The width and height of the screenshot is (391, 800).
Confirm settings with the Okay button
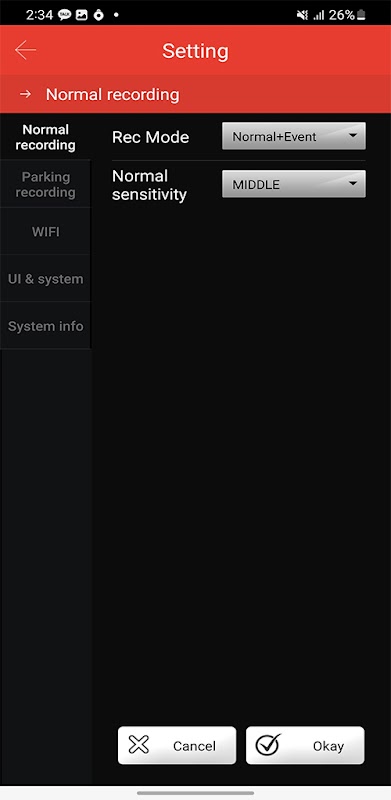coord(305,745)
